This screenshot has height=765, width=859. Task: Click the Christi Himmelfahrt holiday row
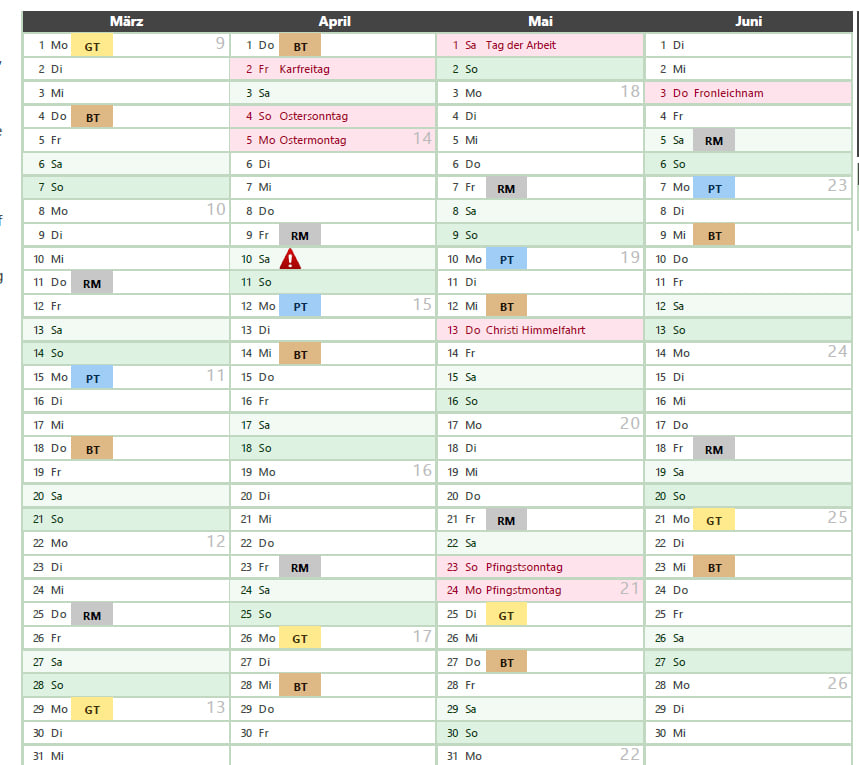tap(540, 330)
